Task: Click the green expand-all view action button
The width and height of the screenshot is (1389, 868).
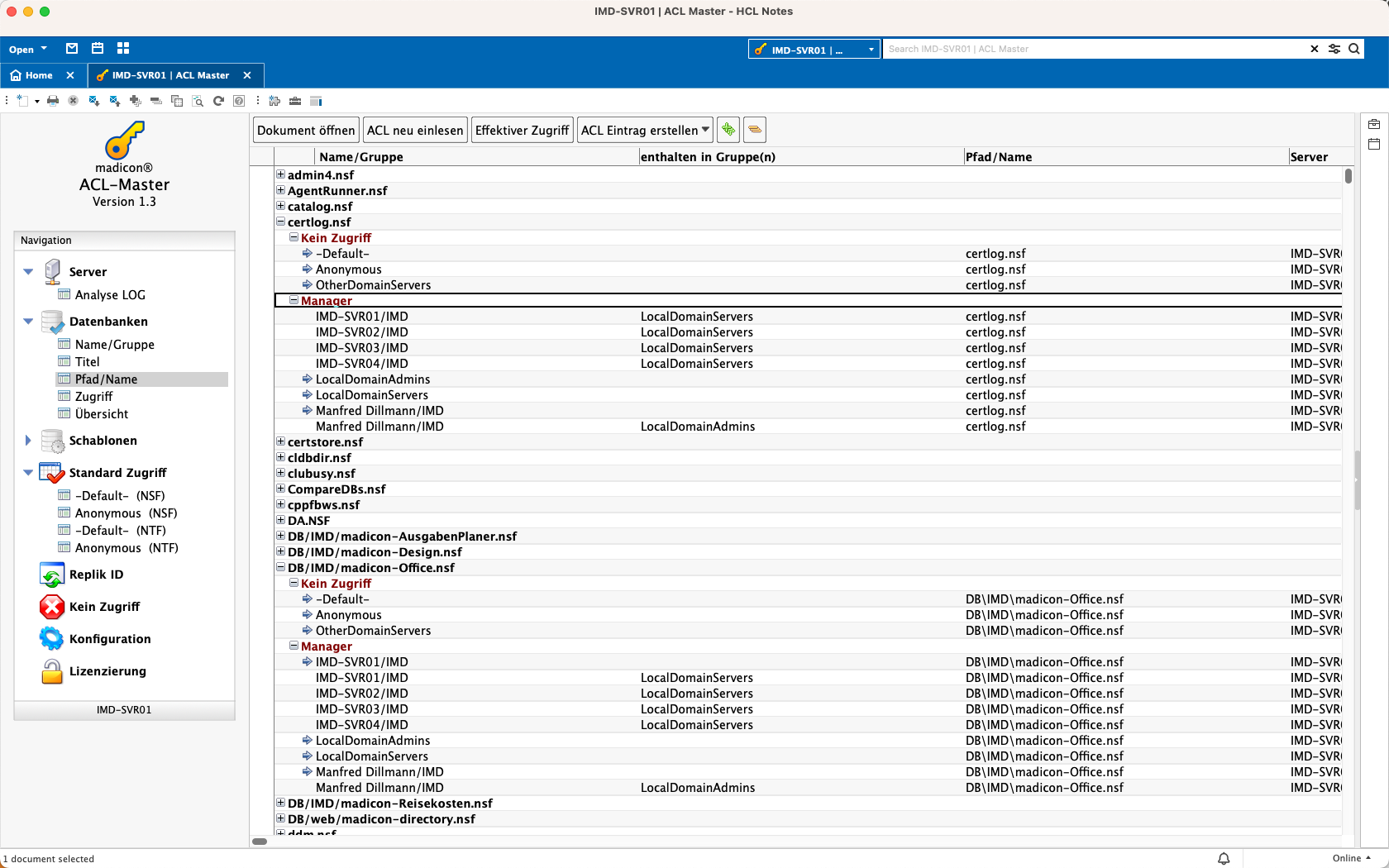Action: (728, 130)
